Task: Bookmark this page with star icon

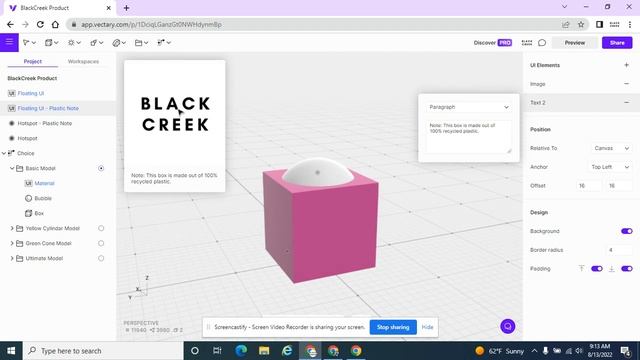Action: tap(581, 24)
